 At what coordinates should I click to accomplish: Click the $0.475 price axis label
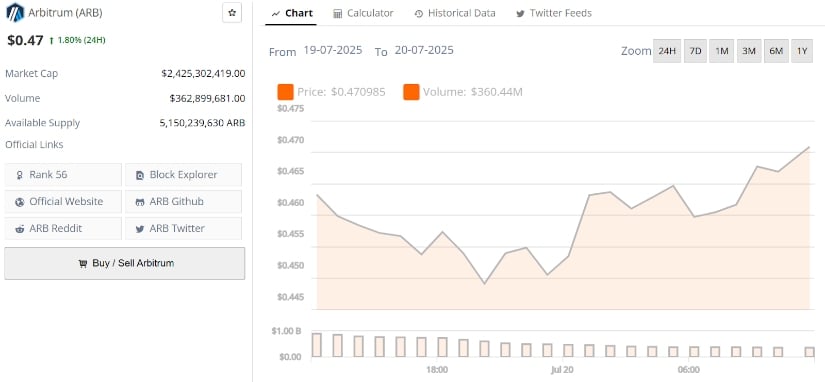[290, 109]
